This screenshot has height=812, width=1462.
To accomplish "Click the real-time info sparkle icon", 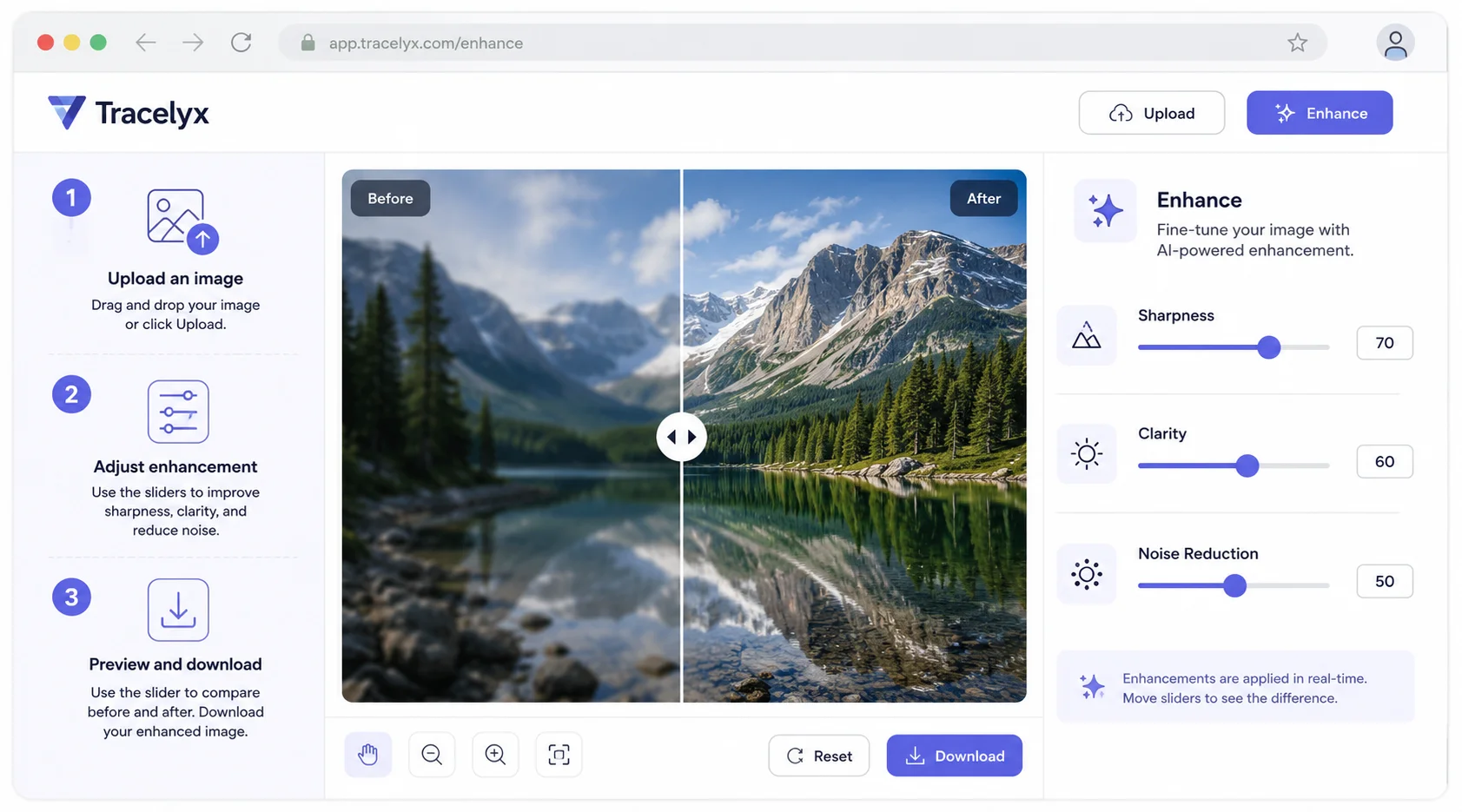I will pyautogui.click(x=1092, y=687).
